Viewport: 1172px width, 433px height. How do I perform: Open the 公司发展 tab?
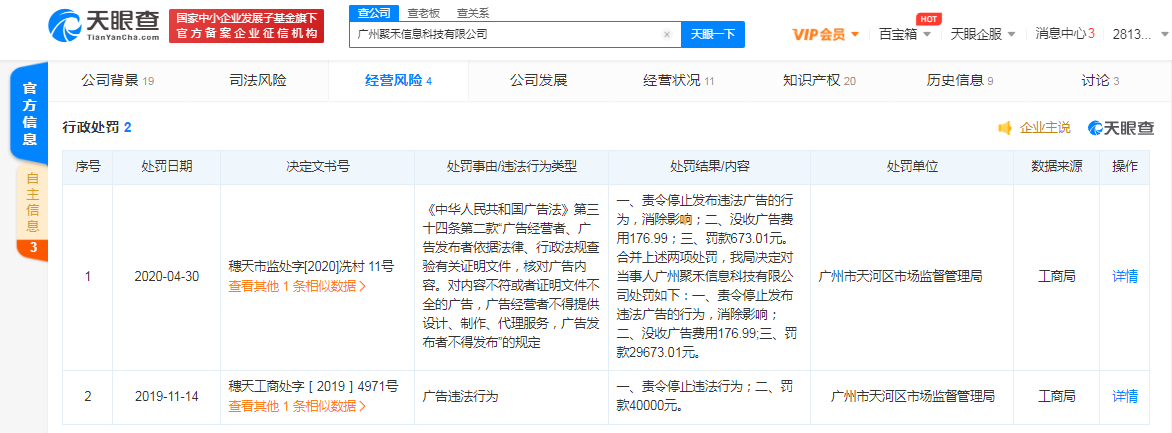click(x=538, y=81)
